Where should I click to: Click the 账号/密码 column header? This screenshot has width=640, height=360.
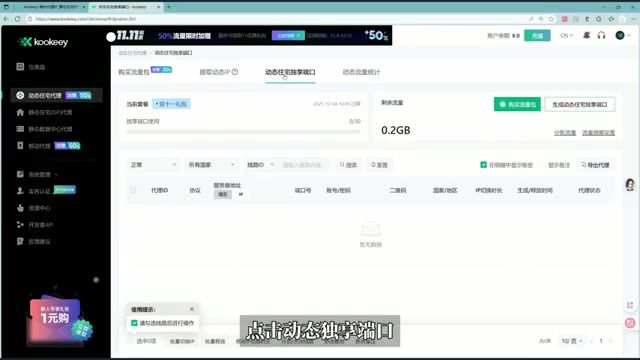pyautogui.click(x=338, y=190)
